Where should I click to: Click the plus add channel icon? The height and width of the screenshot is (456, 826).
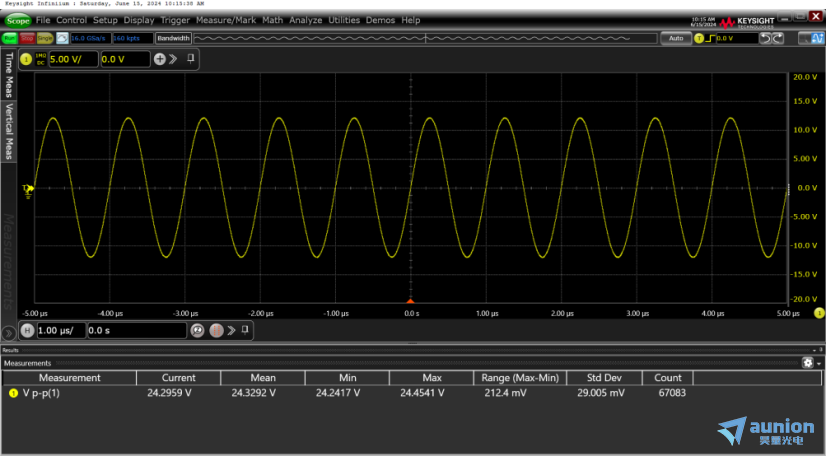160,60
